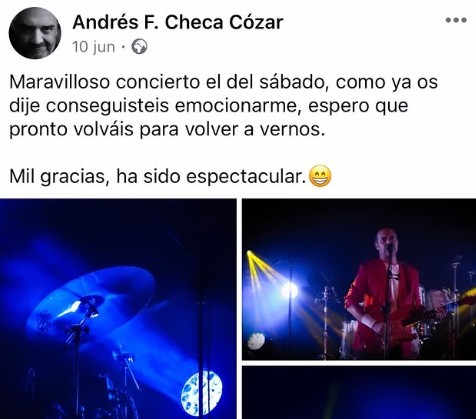
Task: Click the singer's microphone in guitarist photo
Action: (x=389, y=248)
